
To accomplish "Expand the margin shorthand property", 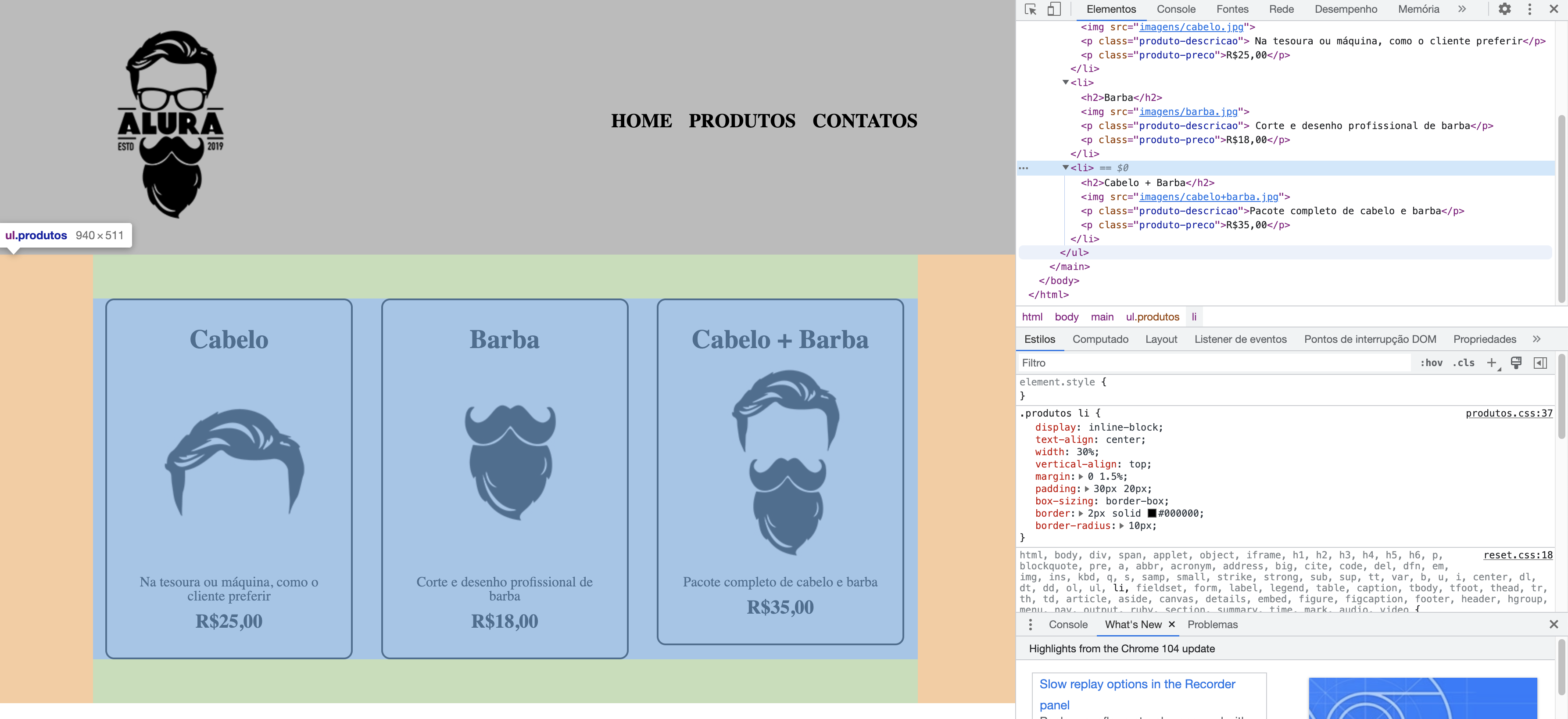I will [1081, 477].
